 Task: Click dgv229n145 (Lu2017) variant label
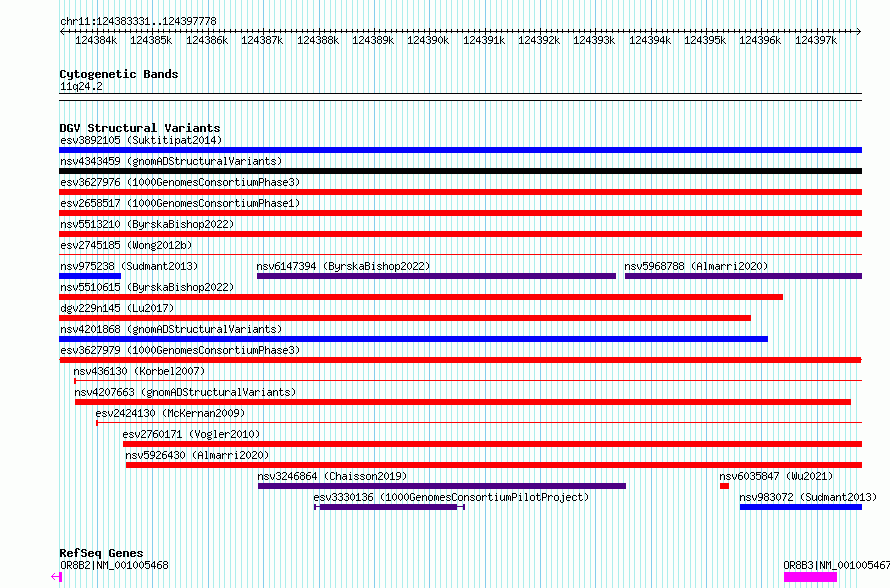(x=117, y=308)
